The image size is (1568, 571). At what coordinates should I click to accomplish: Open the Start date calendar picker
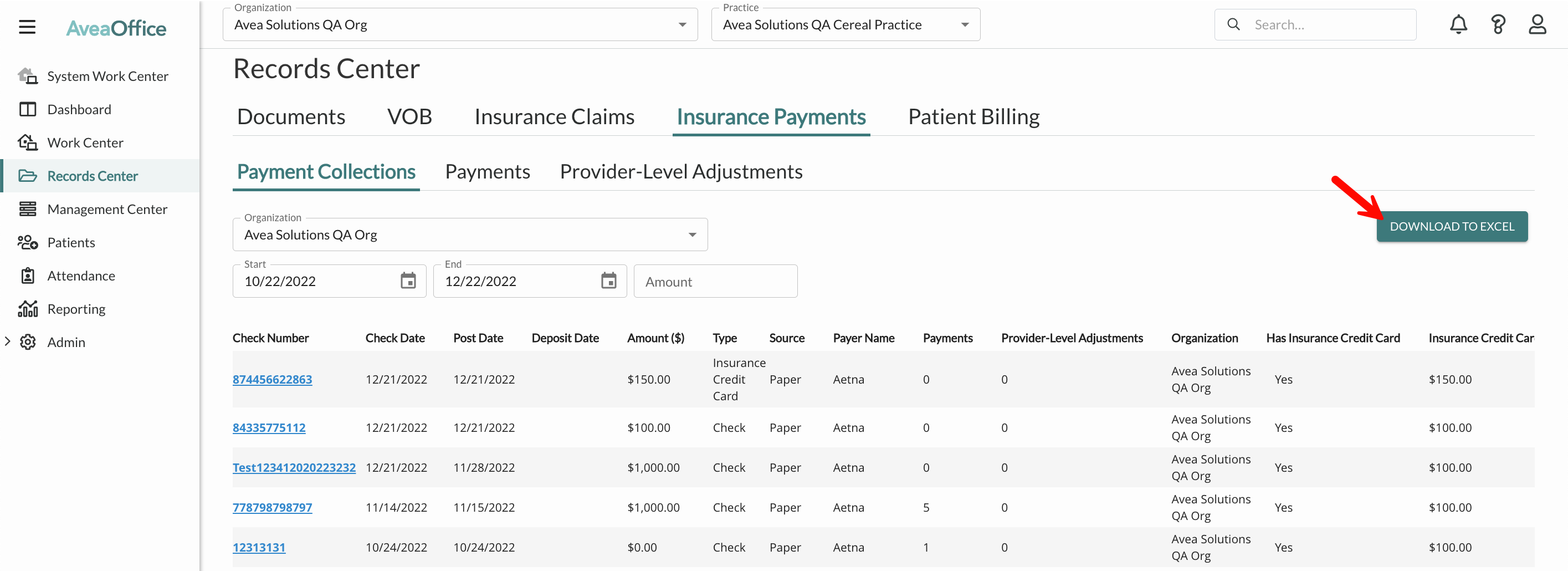pos(408,281)
